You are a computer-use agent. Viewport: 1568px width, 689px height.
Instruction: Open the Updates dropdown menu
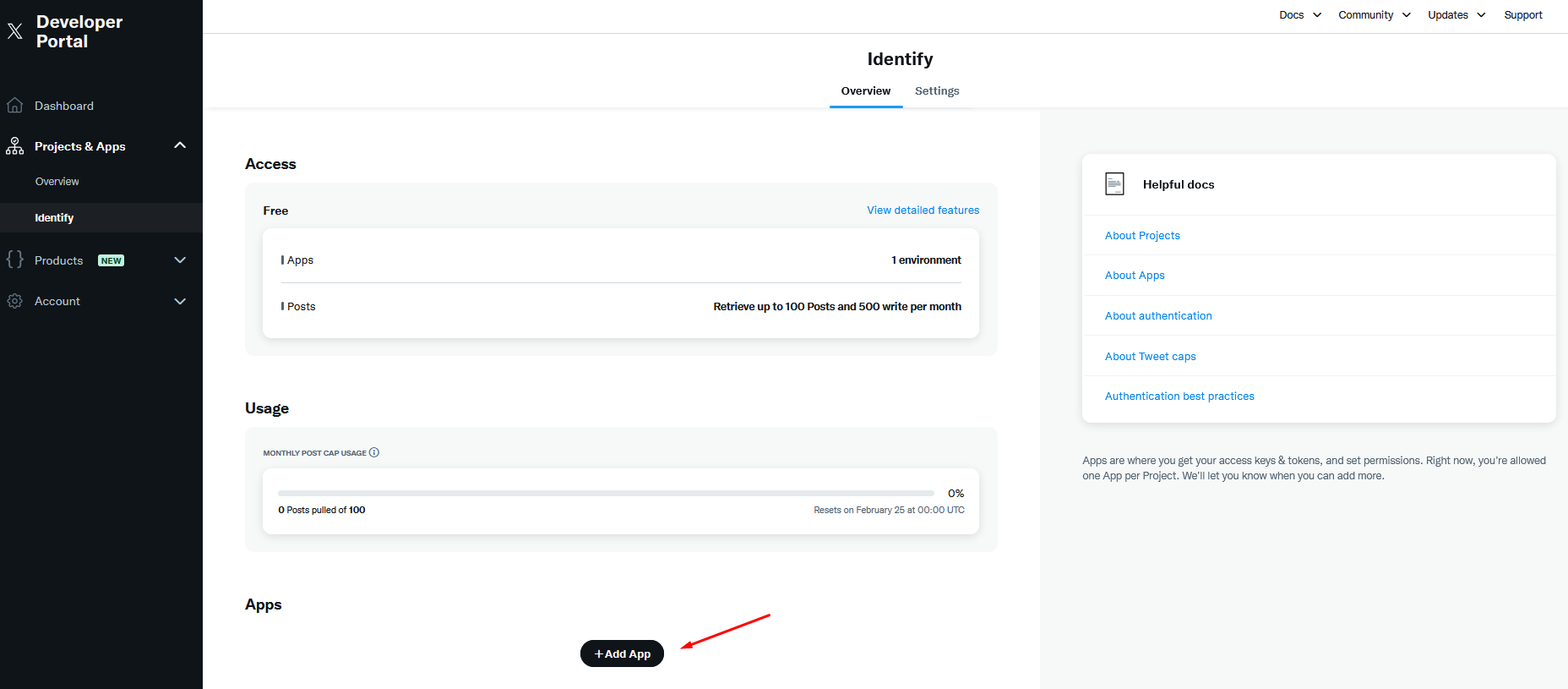(x=1456, y=15)
